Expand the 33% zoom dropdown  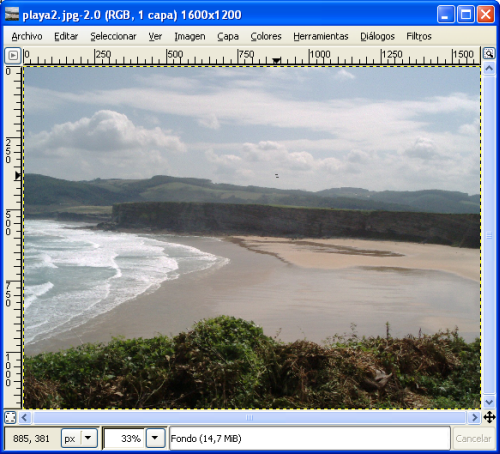(x=155, y=438)
